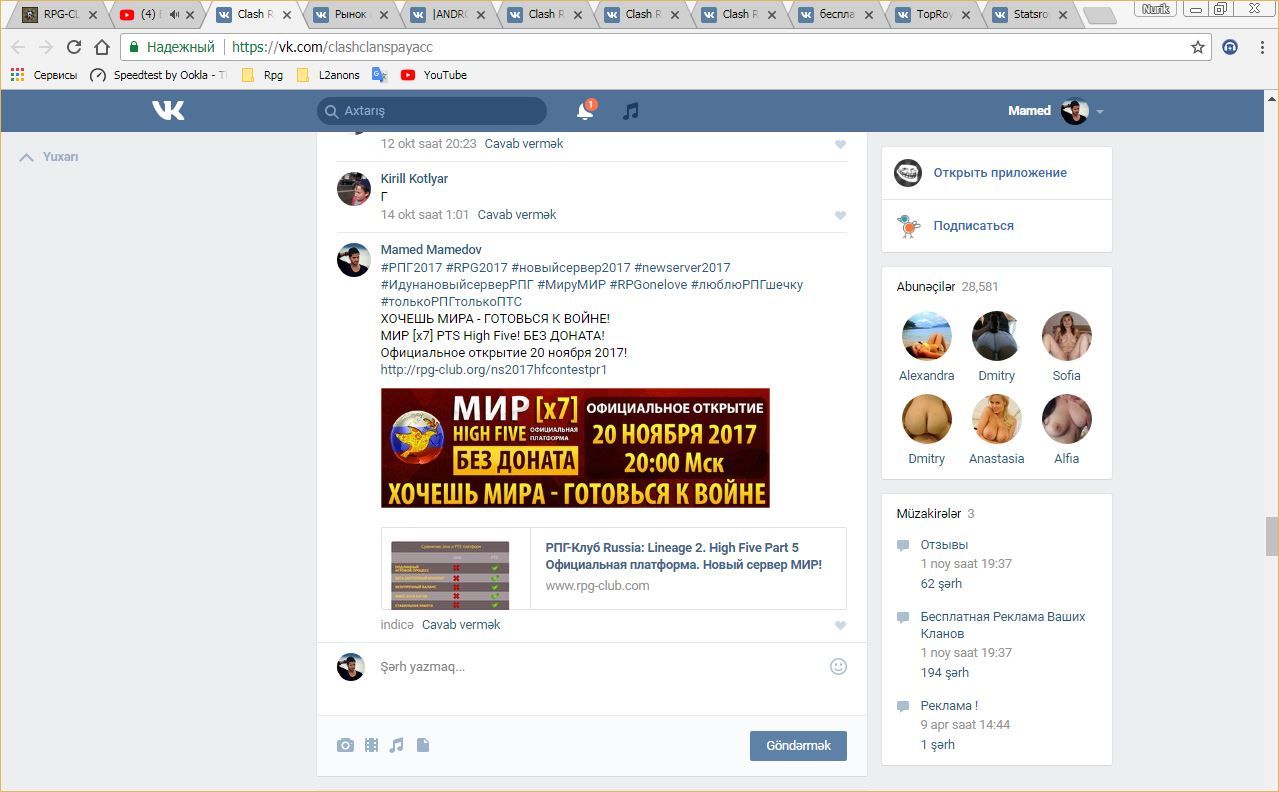Attach a document file icon

click(422, 745)
